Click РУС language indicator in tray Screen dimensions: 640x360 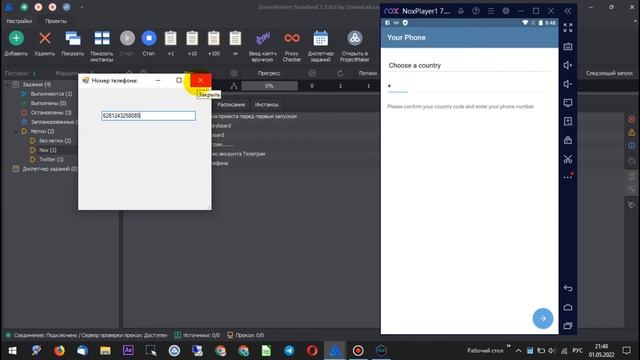pos(578,351)
